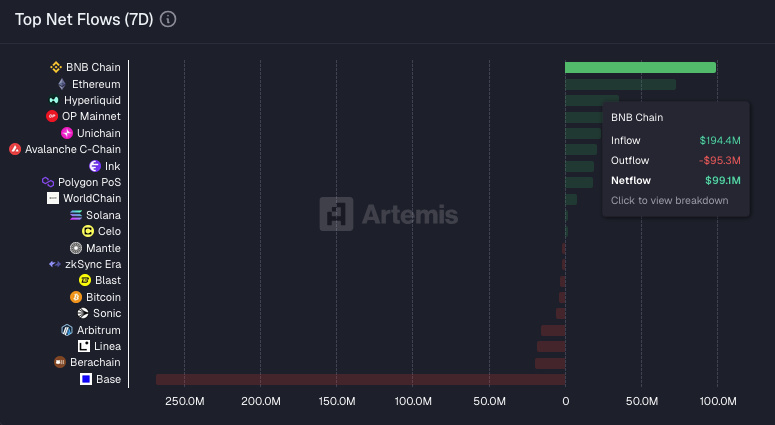Select the Avalanche C-Chain netflow bar
Image resolution: width=775 pixels, height=425 pixels.
[581, 149]
